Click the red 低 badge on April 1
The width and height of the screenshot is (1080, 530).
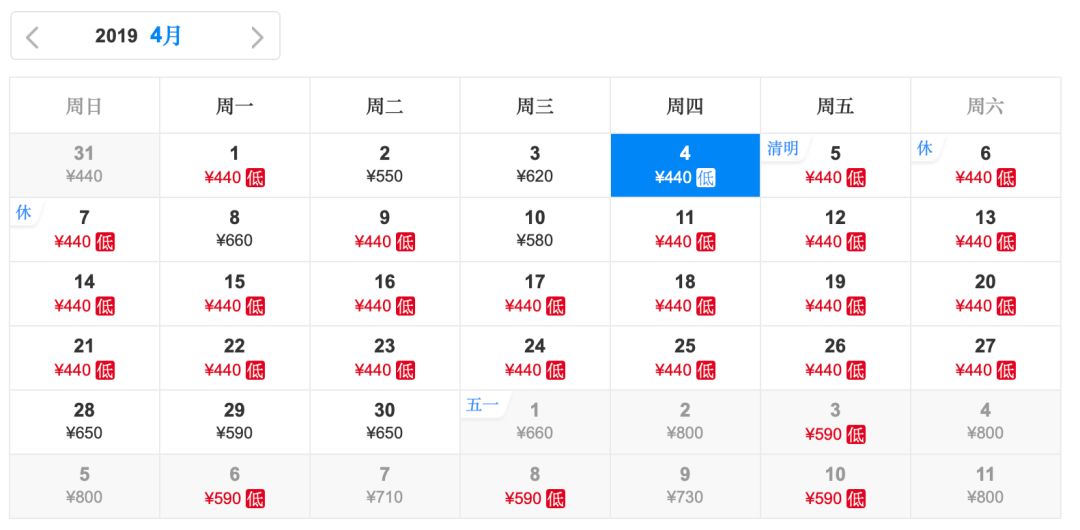coord(255,178)
